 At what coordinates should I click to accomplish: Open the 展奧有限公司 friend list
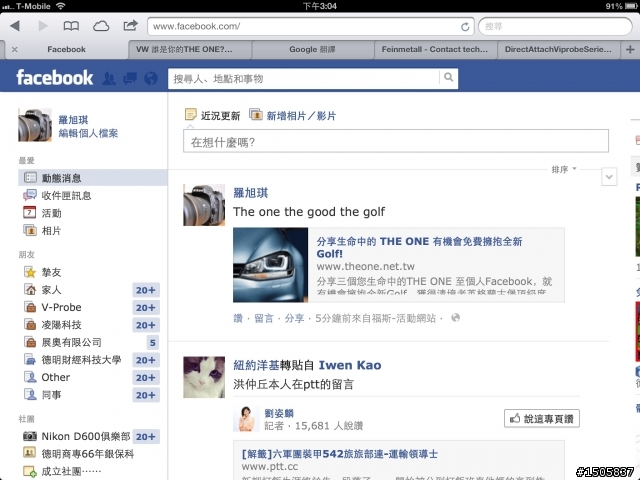coord(71,342)
